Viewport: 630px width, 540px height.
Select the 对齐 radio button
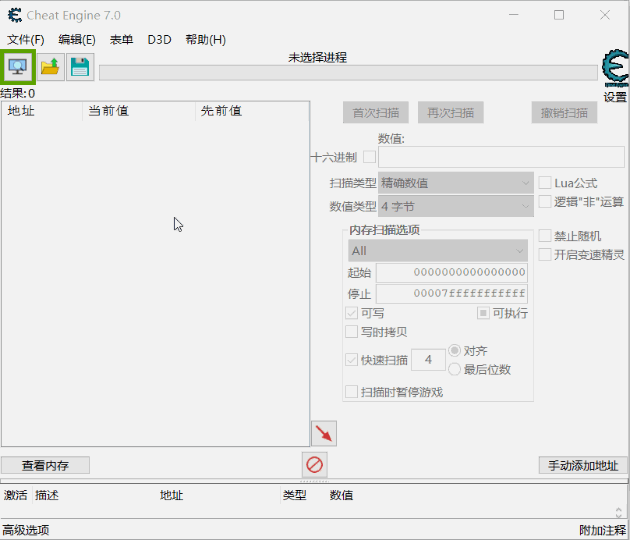tap(454, 350)
